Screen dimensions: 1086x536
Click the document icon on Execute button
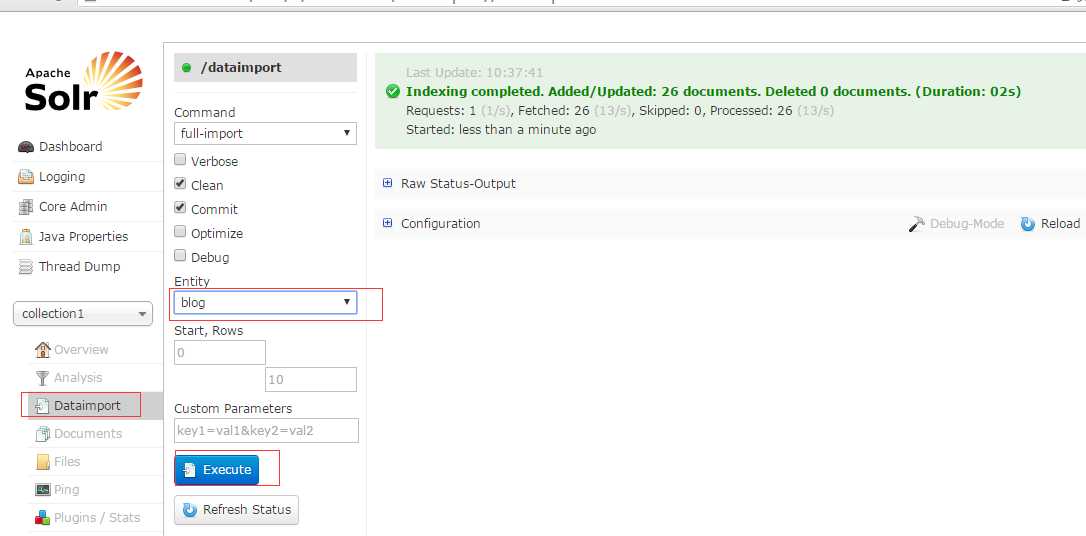click(189, 470)
